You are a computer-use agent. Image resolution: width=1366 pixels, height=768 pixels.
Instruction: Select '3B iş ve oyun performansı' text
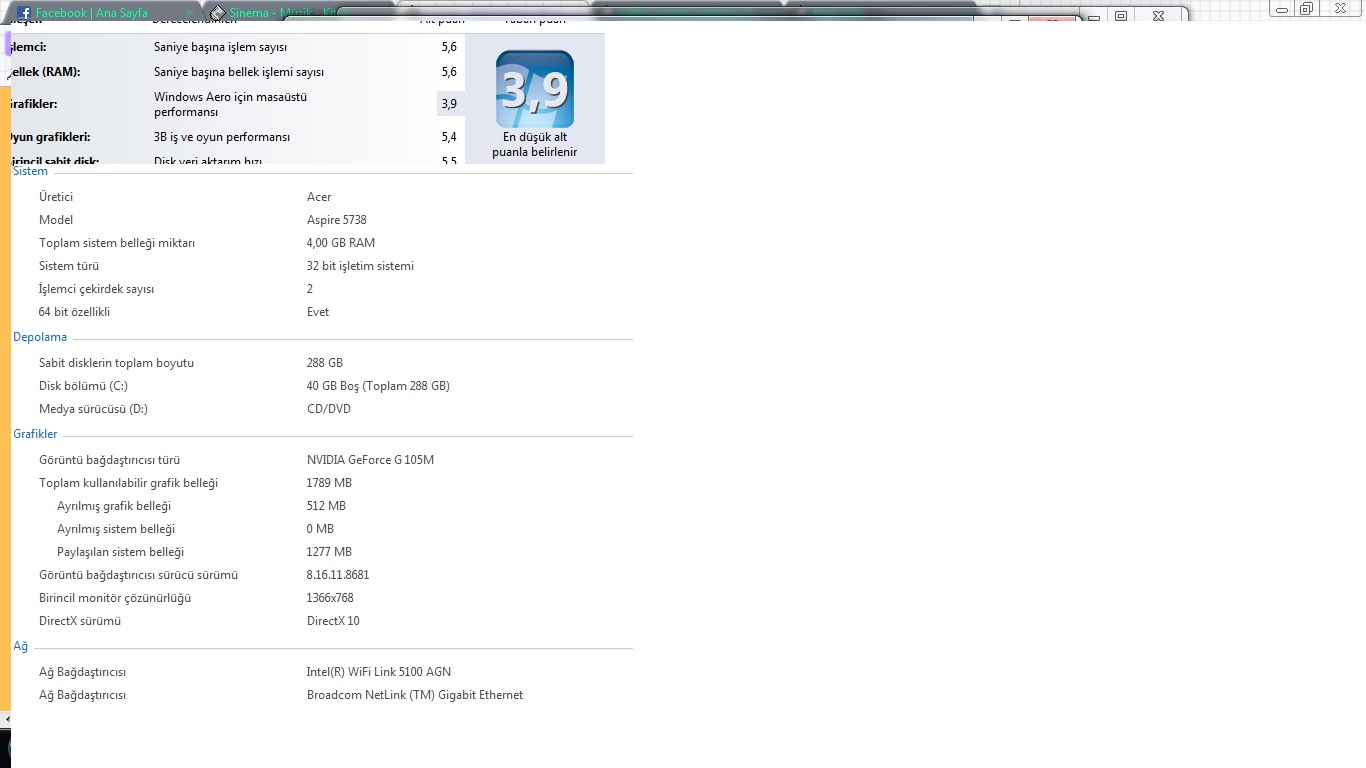pos(222,137)
